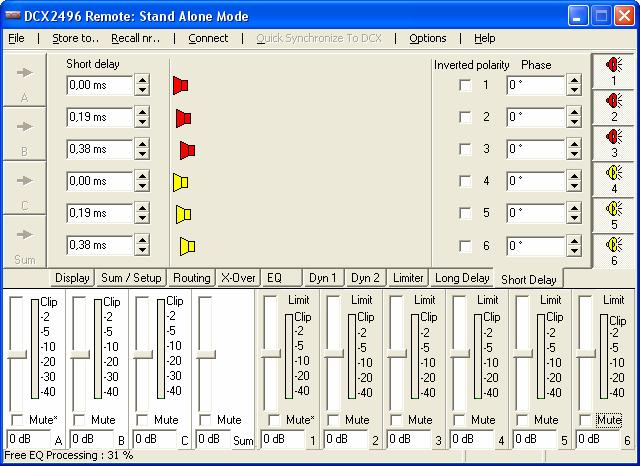
Task: Expand the Phase dropdown for output 5
Action: coord(574,214)
